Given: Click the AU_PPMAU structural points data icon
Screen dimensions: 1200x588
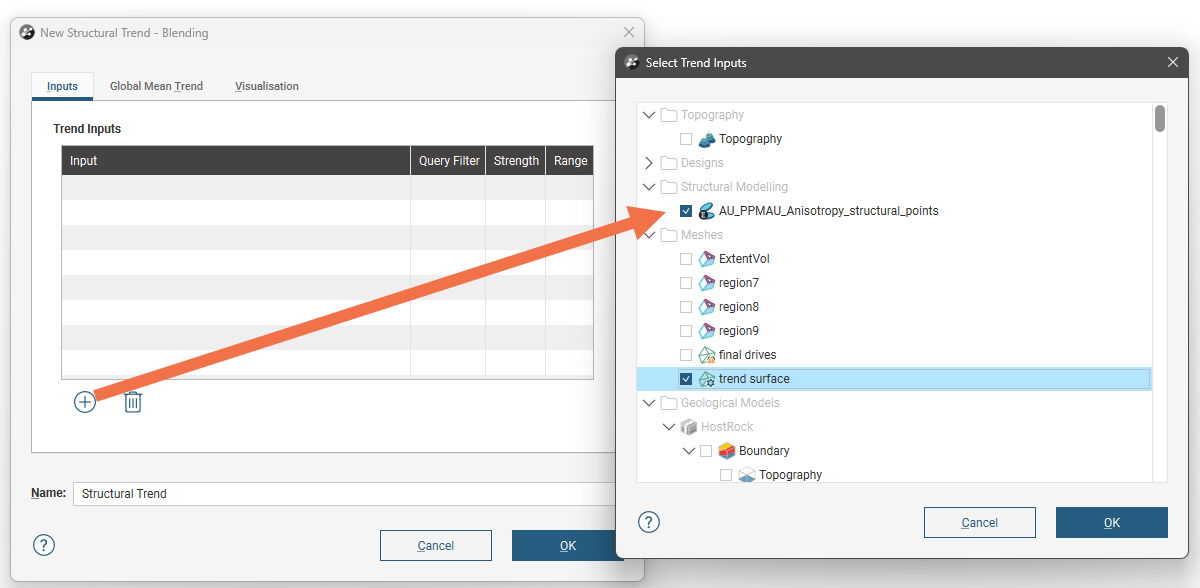Looking at the screenshot, I should pos(707,211).
